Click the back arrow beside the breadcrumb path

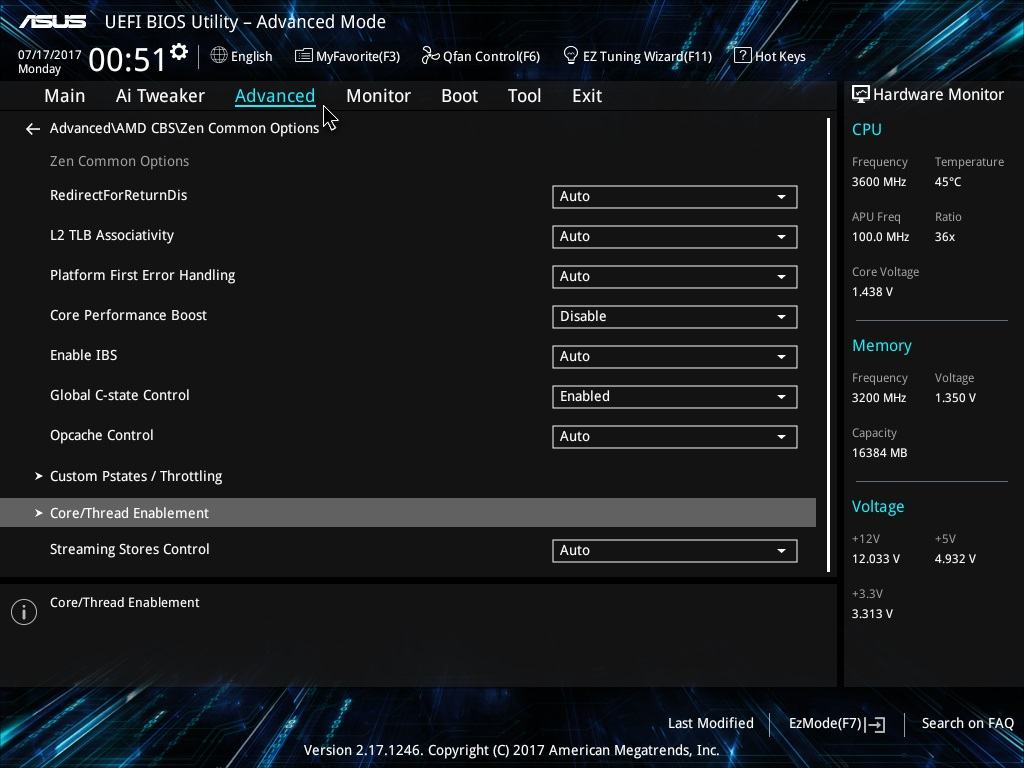point(33,129)
